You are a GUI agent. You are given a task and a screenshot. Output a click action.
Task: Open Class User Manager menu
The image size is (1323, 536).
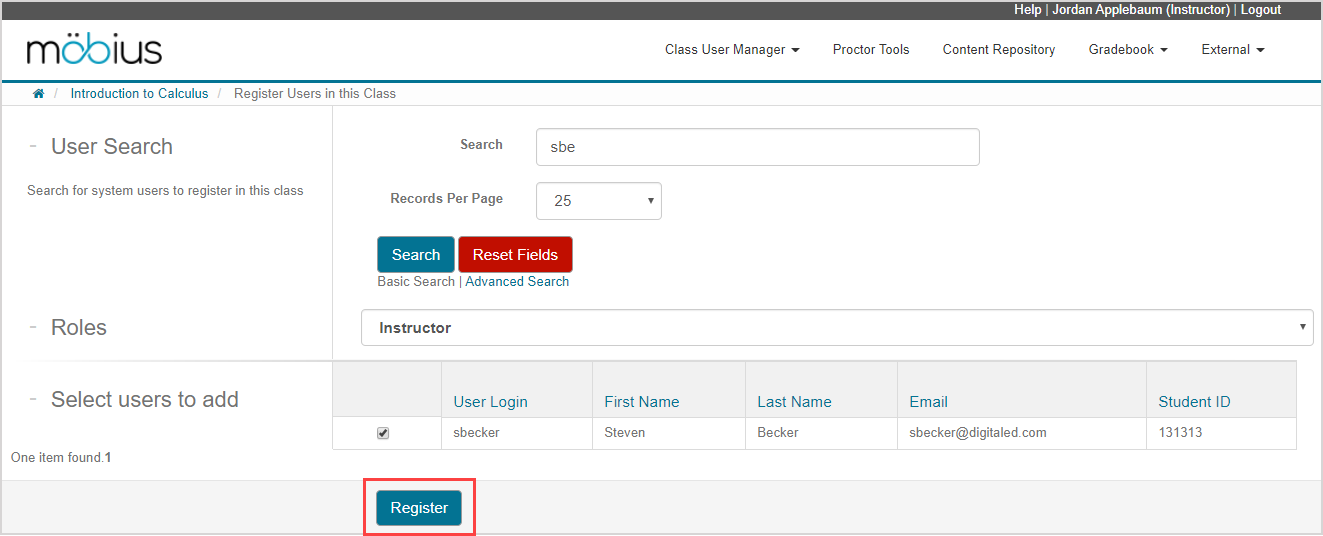tap(731, 50)
